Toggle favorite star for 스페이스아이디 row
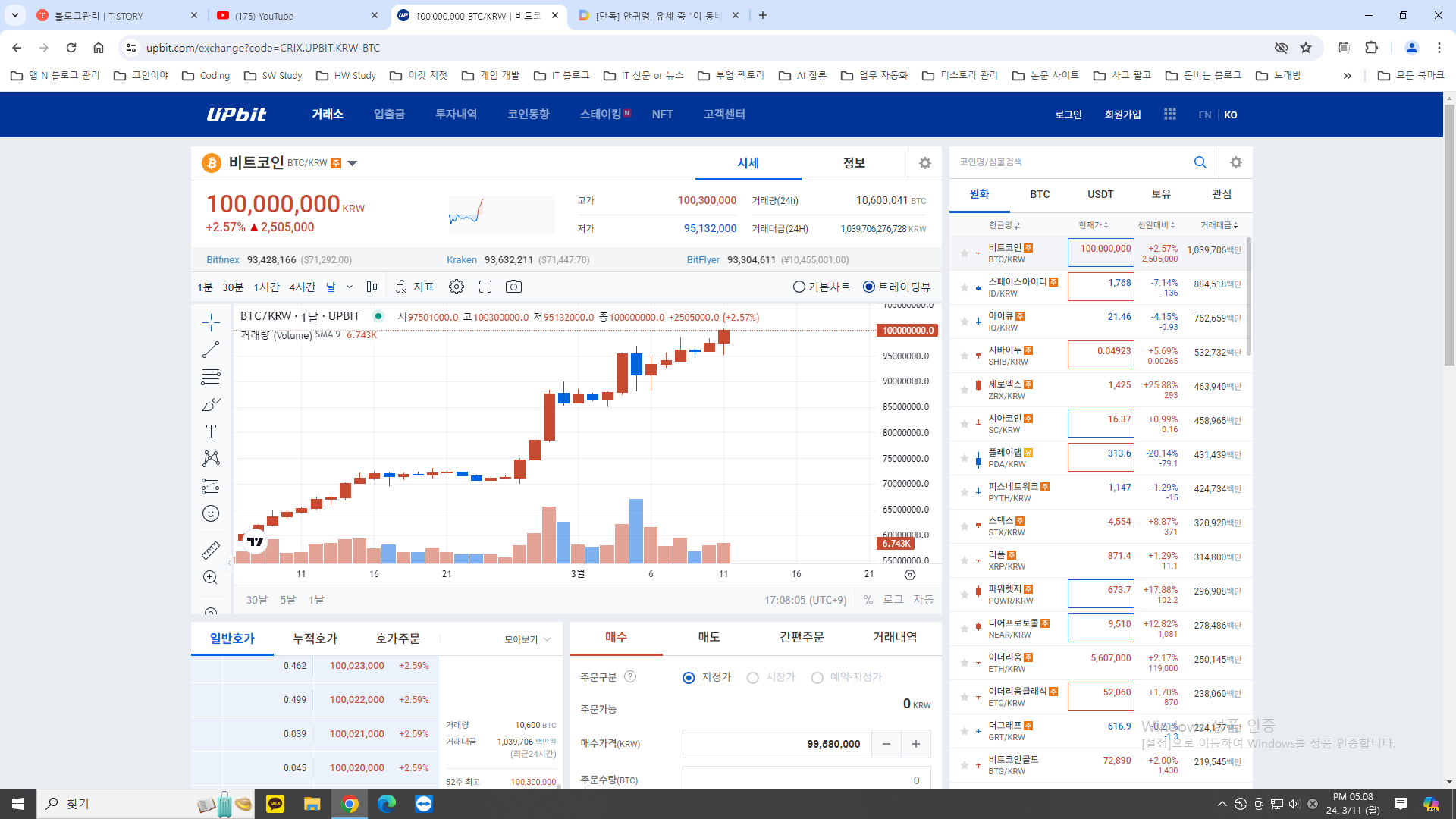The image size is (1456, 819). [965, 287]
